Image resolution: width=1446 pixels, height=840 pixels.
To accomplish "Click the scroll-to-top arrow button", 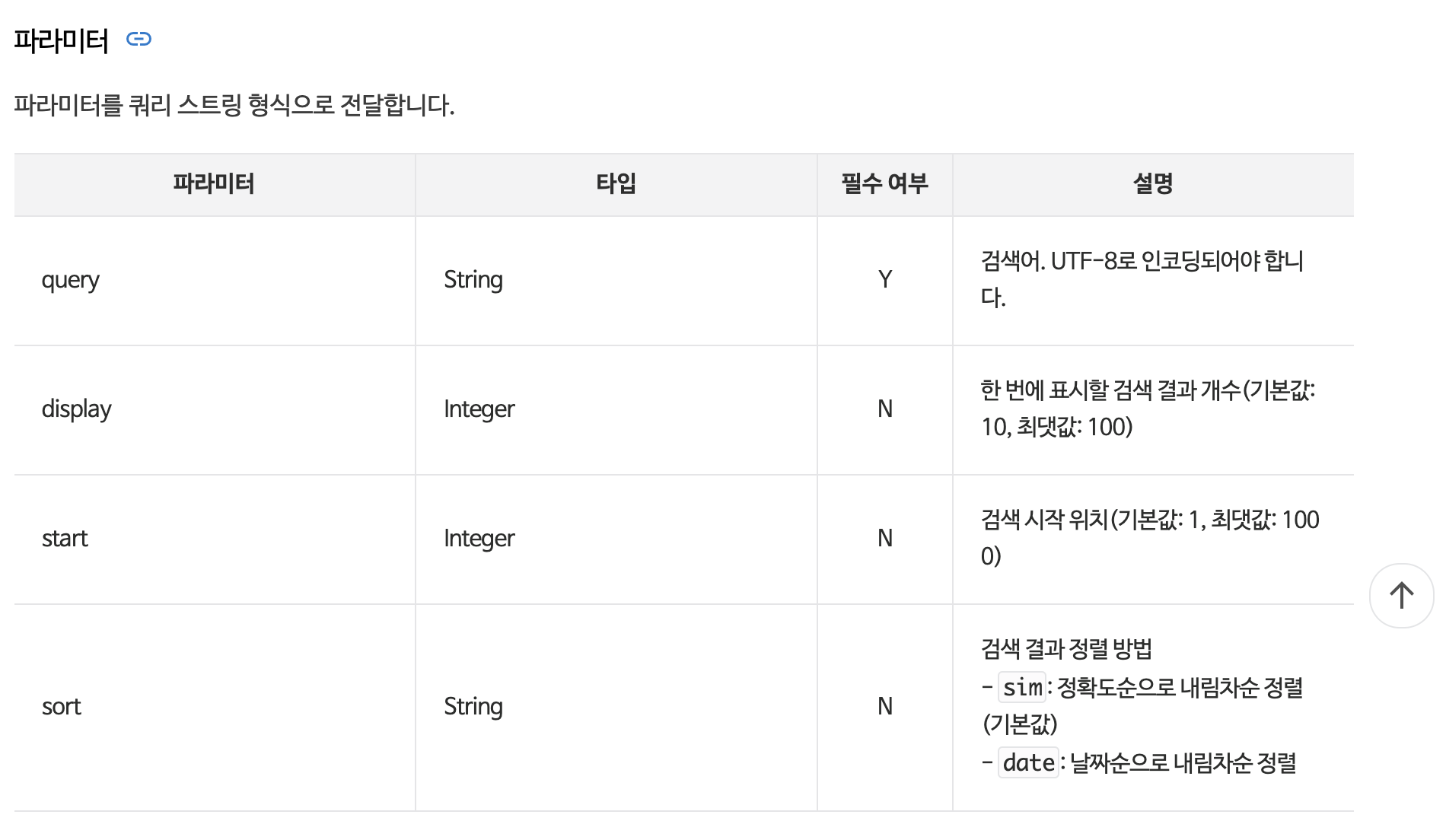I will tap(1401, 596).
